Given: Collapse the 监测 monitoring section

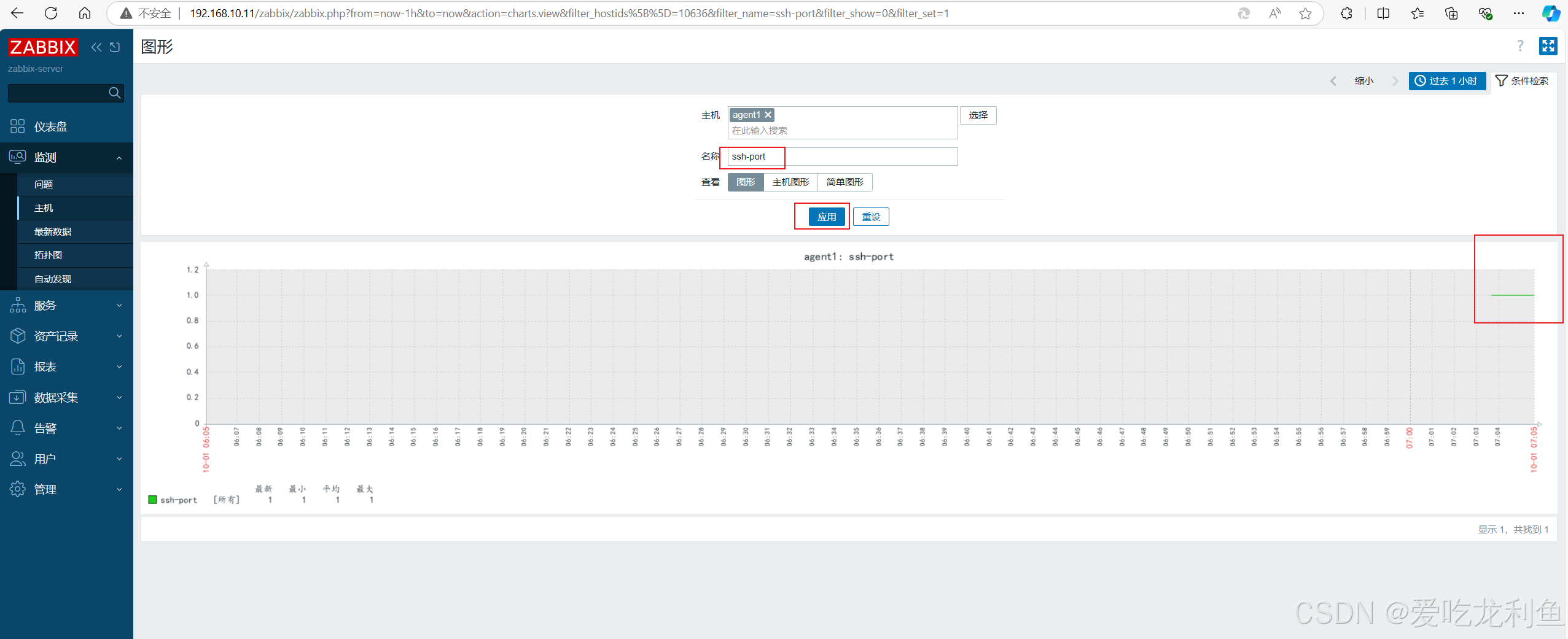Looking at the screenshot, I should pos(66,158).
